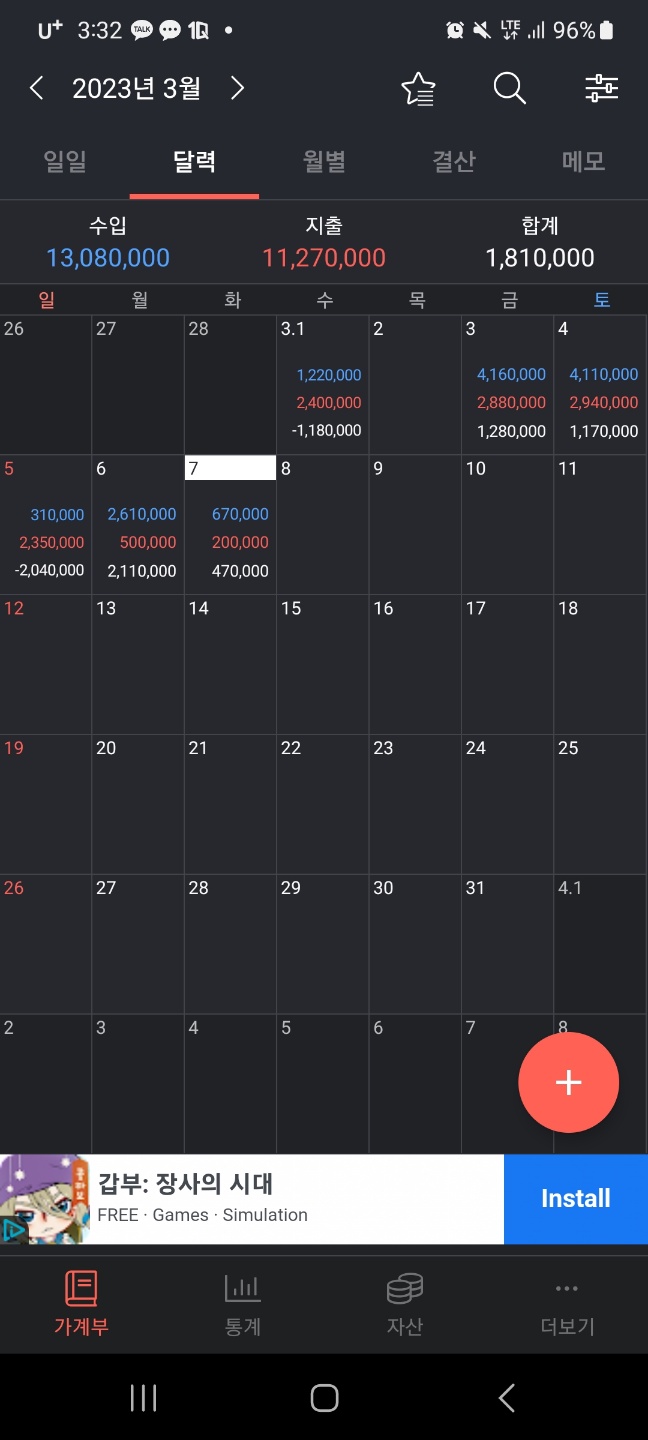Tap the Android home navigation button
648x1440 pixels.
pyautogui.click(x=324, y=1397)
